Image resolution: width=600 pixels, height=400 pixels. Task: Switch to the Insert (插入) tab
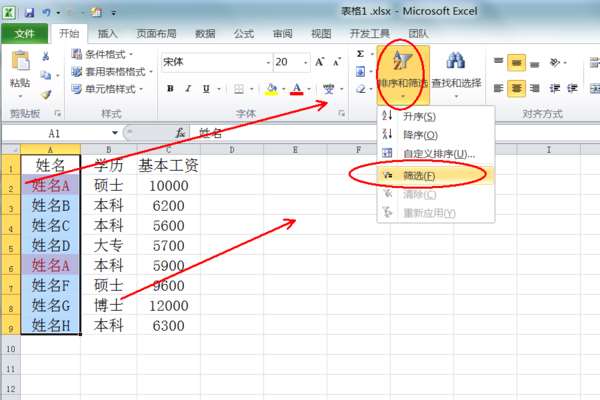107,34
